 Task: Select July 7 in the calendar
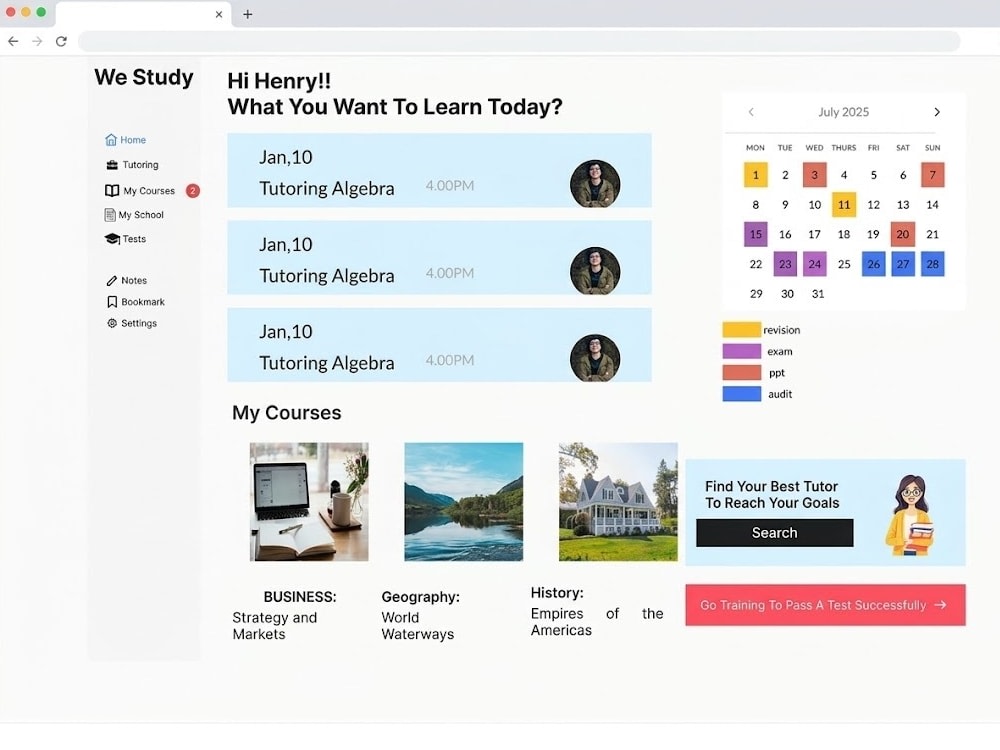point(932,175)
